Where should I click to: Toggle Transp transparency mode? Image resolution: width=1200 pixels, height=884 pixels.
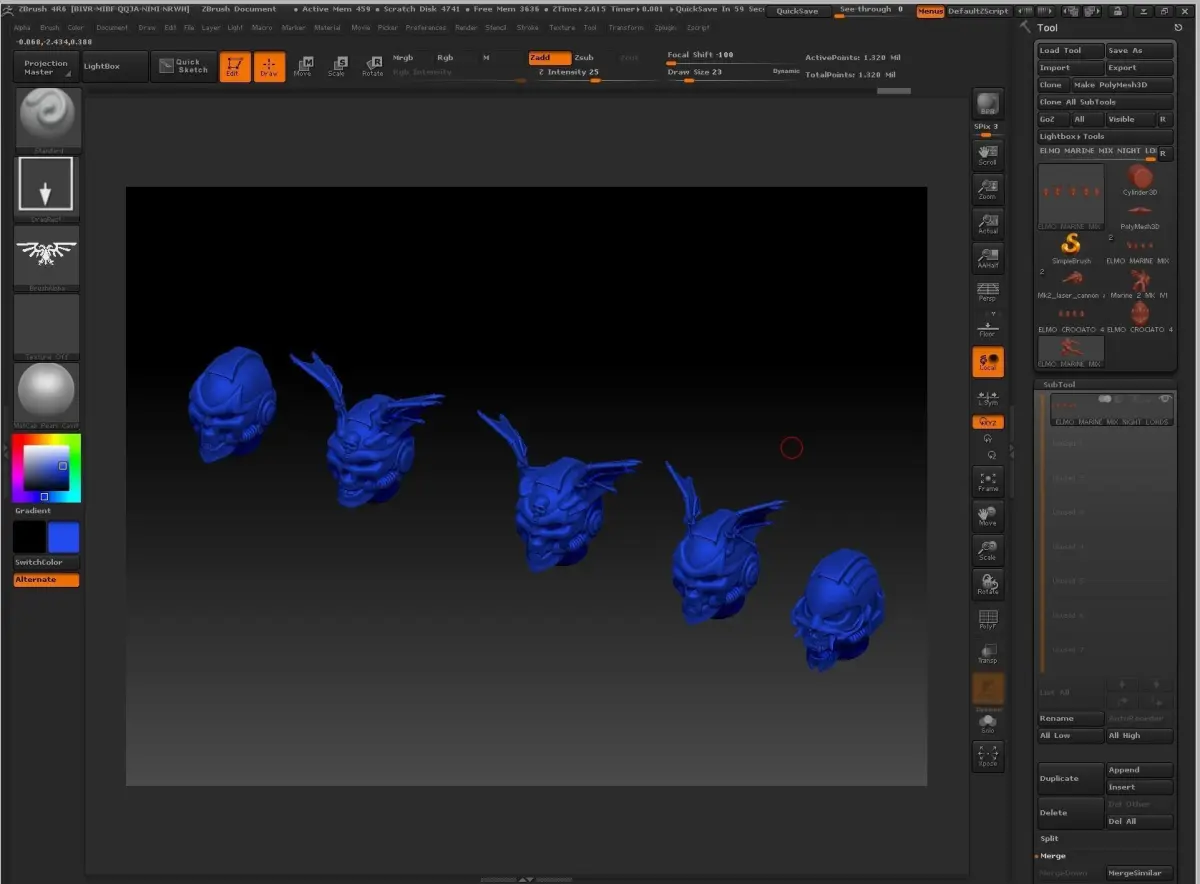(988, 653)
